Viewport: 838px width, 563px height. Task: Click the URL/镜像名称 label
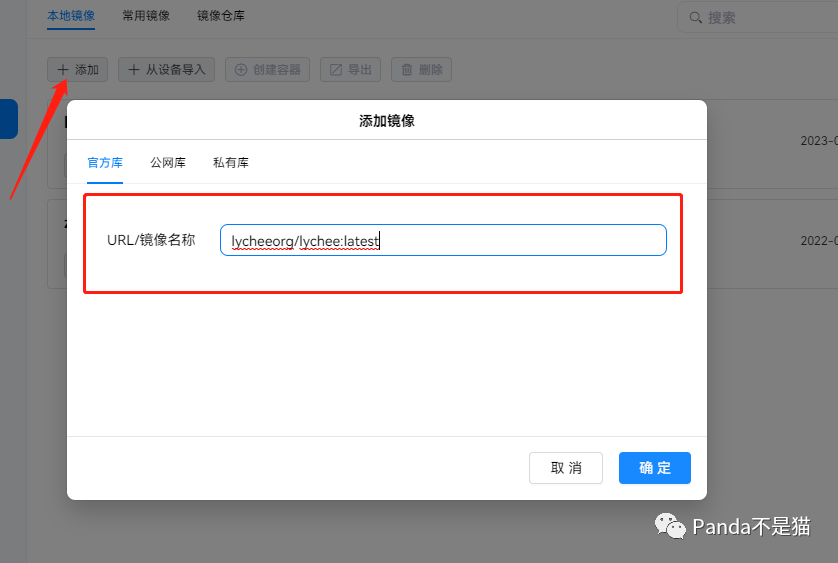coord(151,240)
